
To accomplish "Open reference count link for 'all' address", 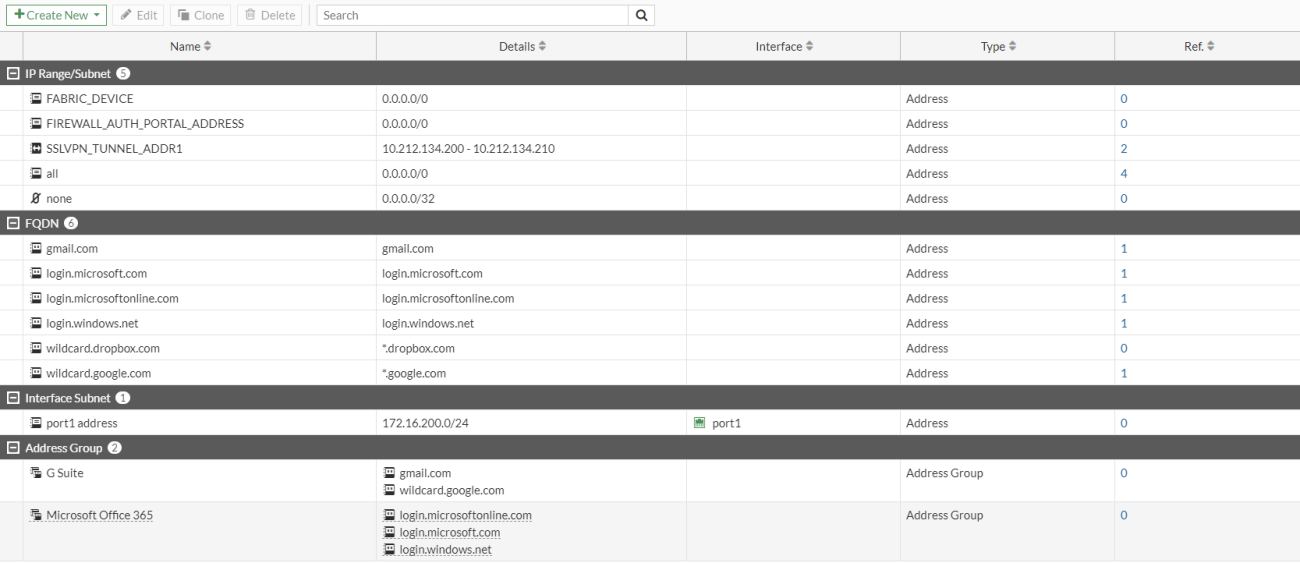I will click(x=1124, y=174).
